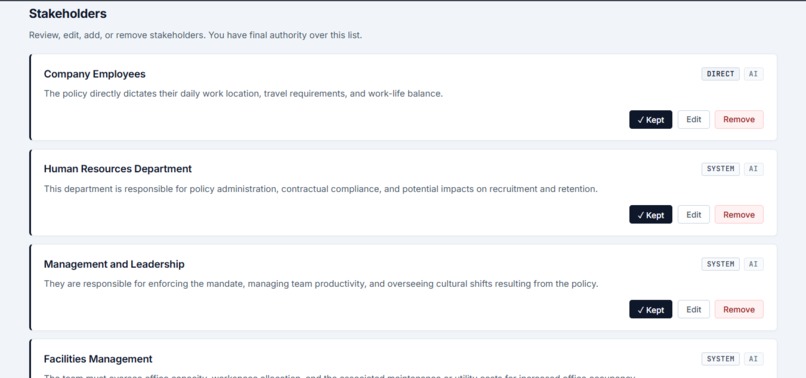Edit the Human Resources Department entry
The image size is (806, 378).
693,214
